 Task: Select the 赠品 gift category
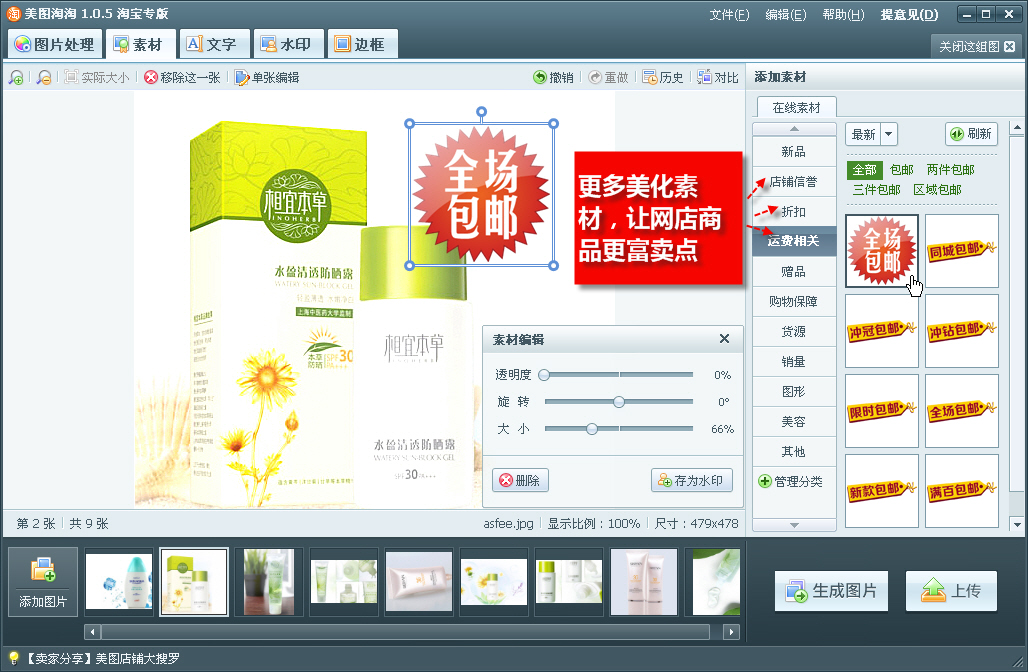[x=794, y=271]
